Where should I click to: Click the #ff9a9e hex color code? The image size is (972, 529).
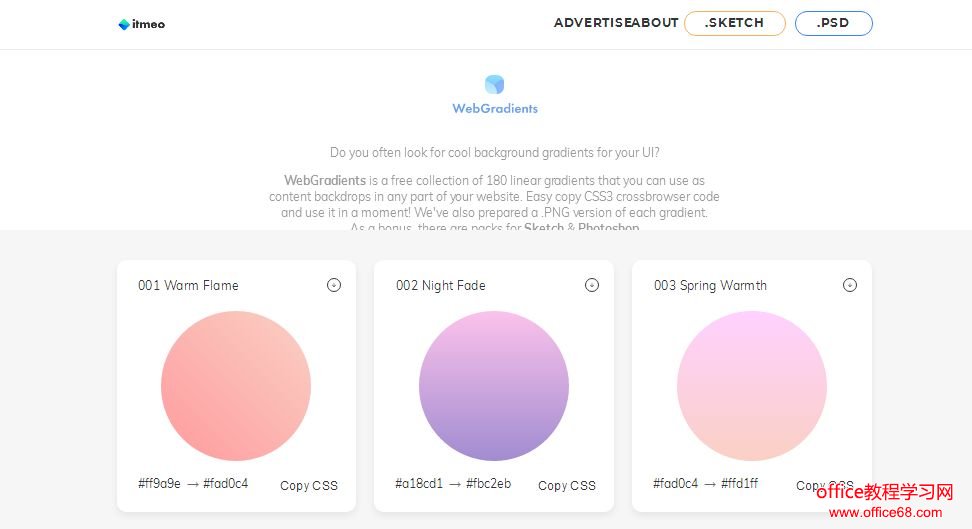coord(160,484)
